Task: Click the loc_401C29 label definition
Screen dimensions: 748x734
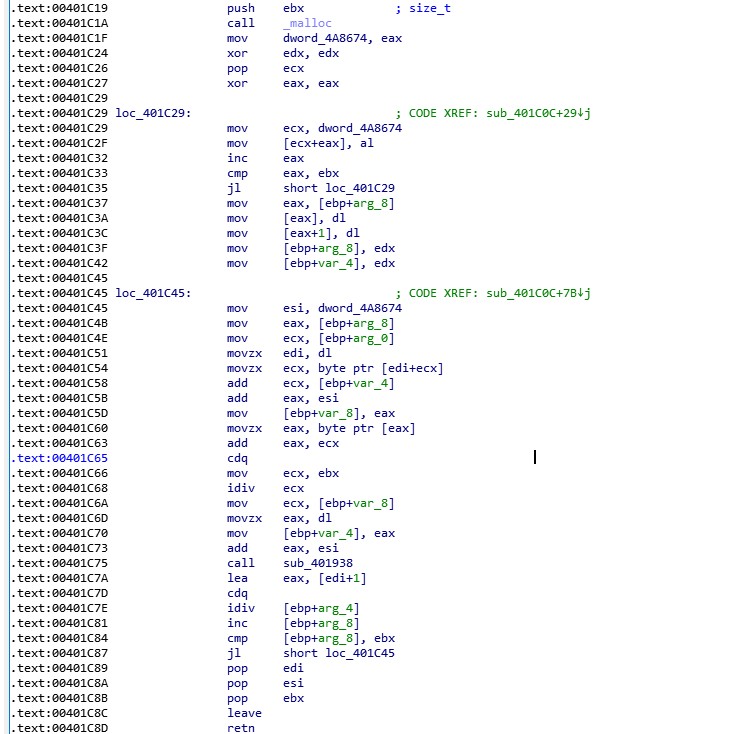Action: click(x=153, y=113)
